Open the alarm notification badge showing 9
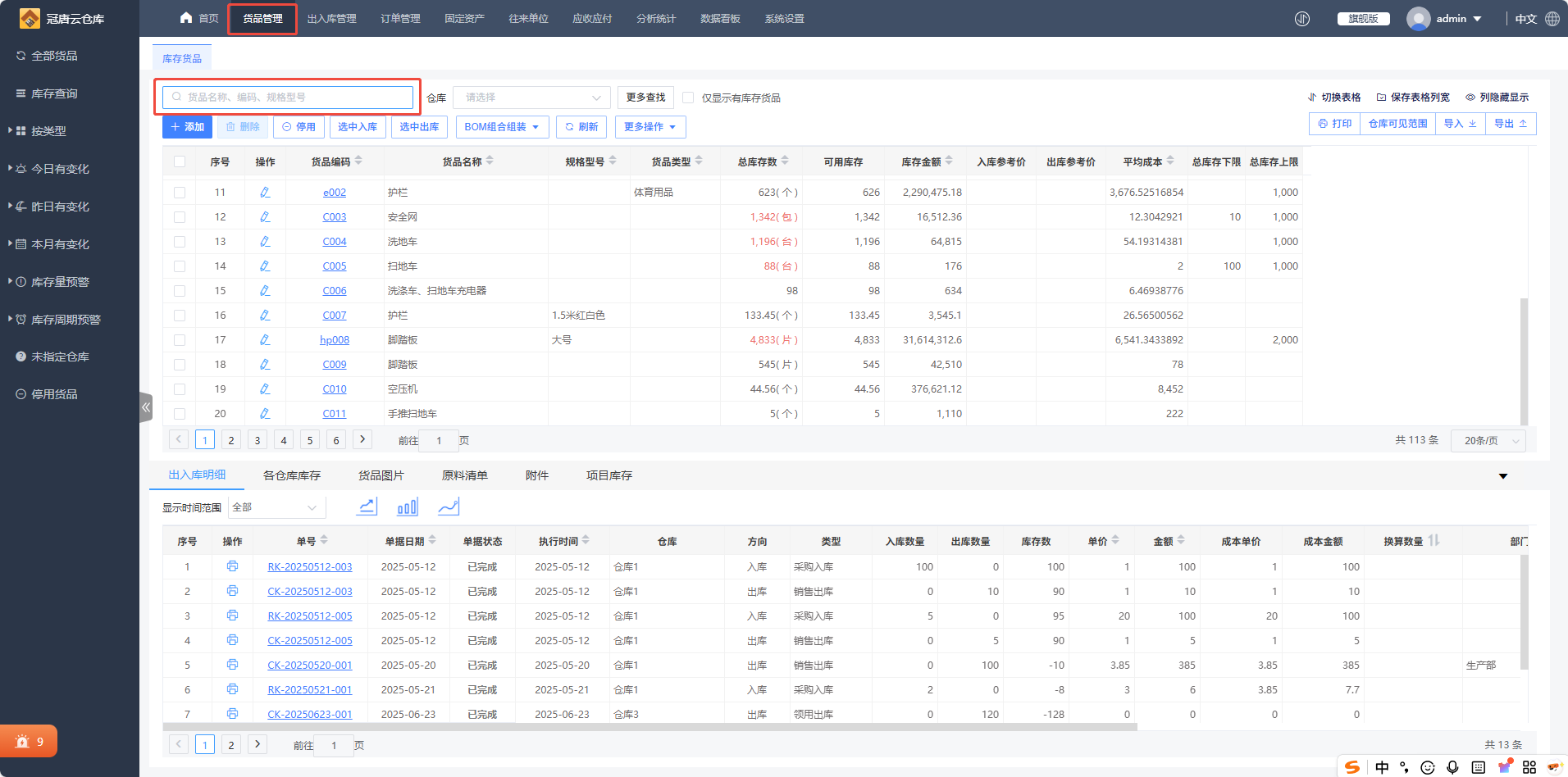Screen dimensions: 1568x777 (29, 742)
